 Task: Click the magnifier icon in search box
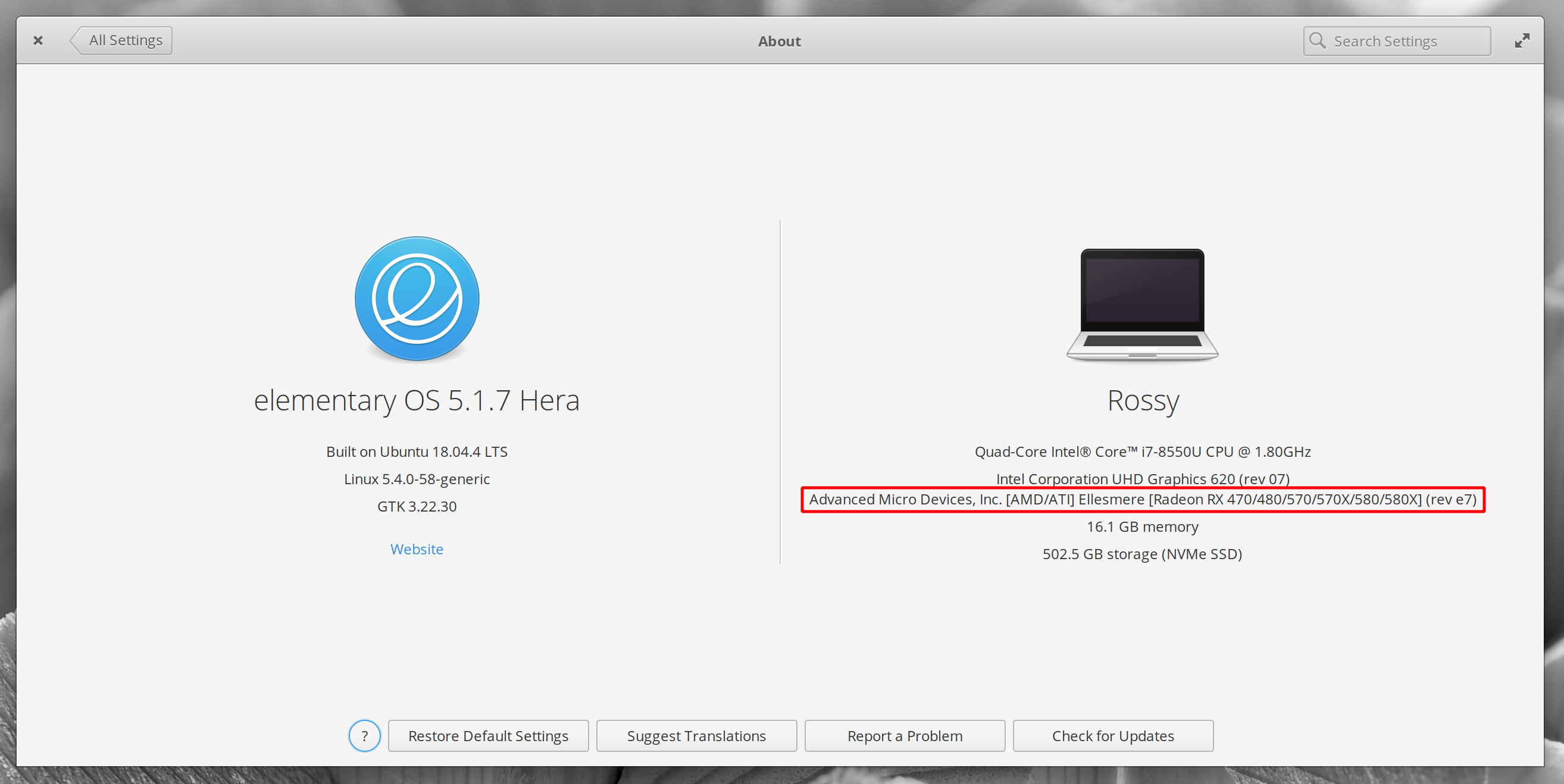[1317, 40]
